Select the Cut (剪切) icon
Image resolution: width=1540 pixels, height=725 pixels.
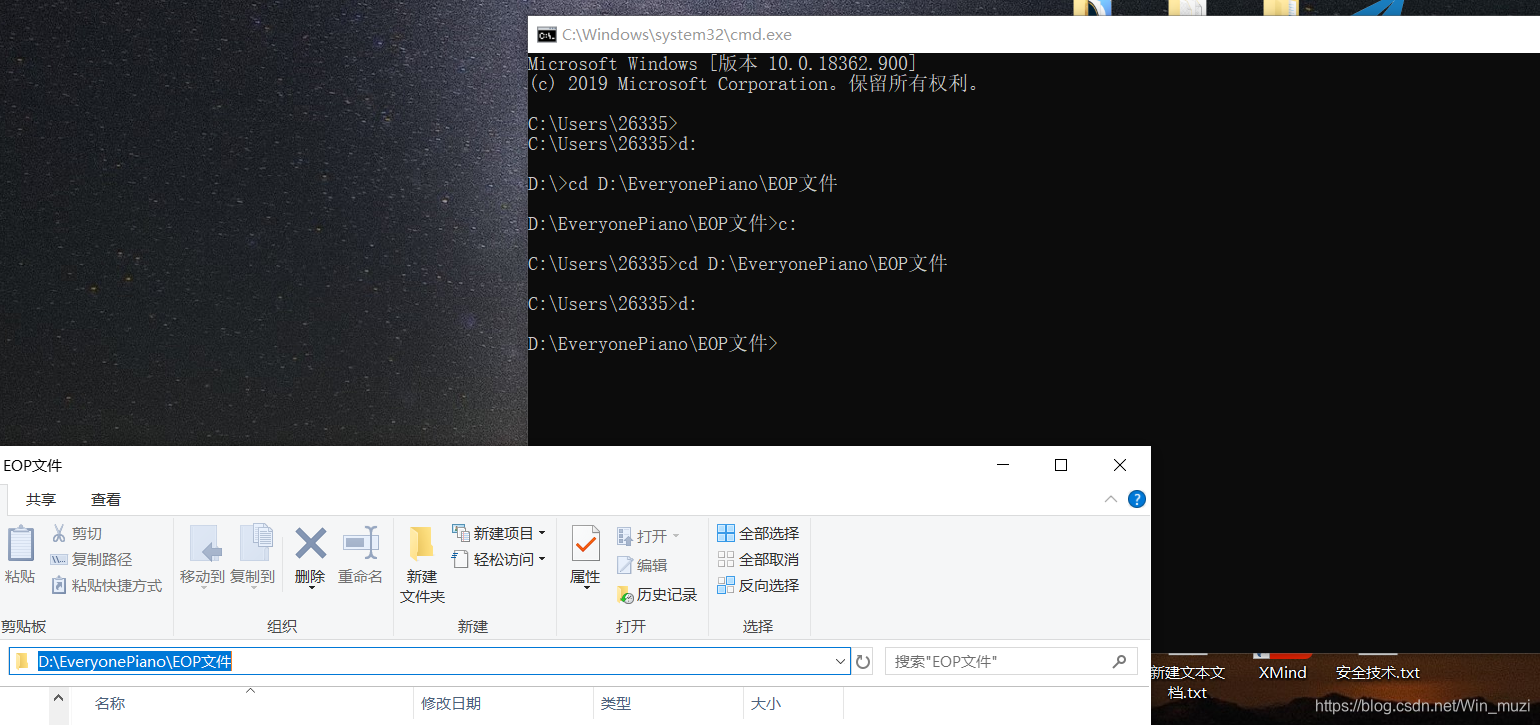click(60, 533)
